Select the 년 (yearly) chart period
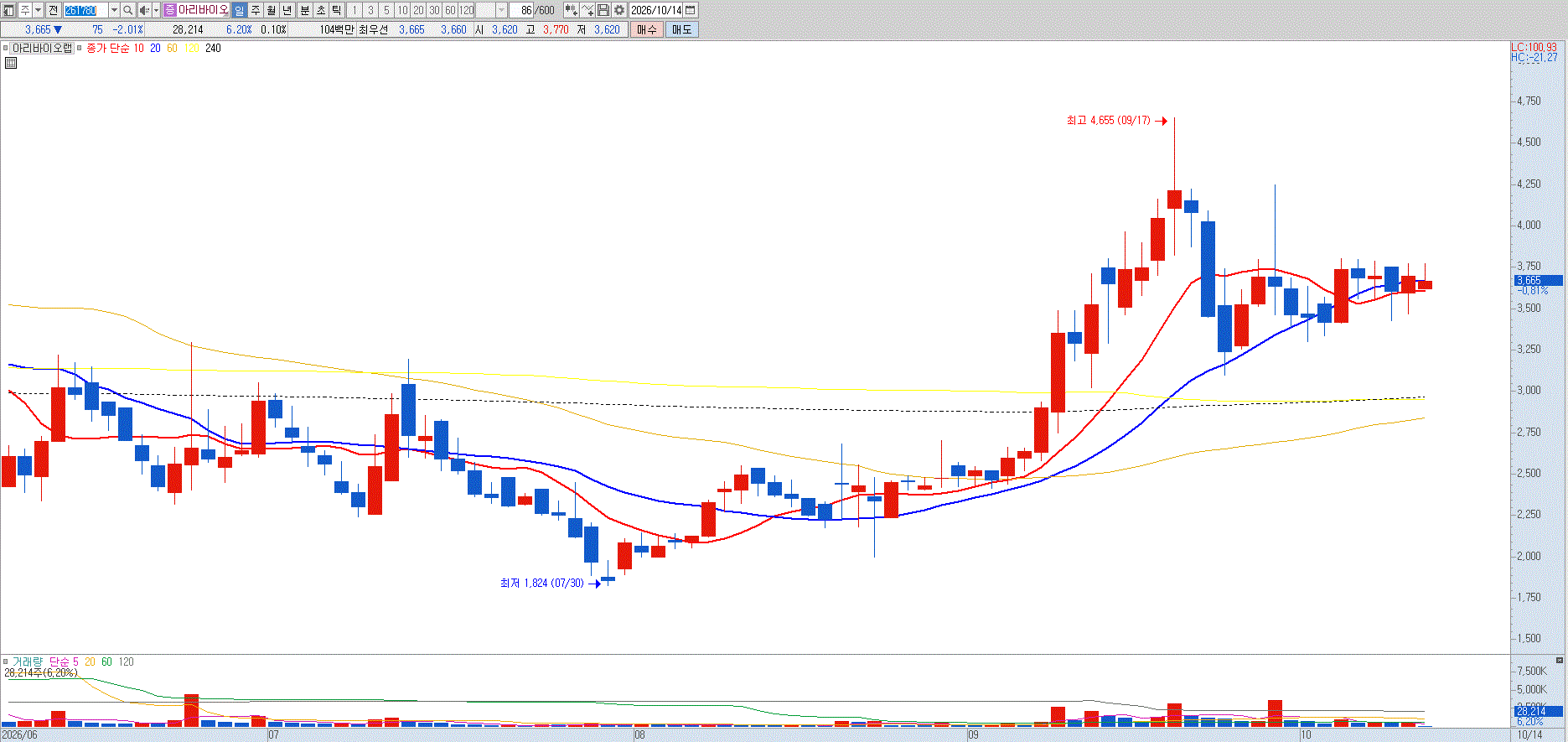The width and height of the screenshot is (1568, 742). [287, 10]
